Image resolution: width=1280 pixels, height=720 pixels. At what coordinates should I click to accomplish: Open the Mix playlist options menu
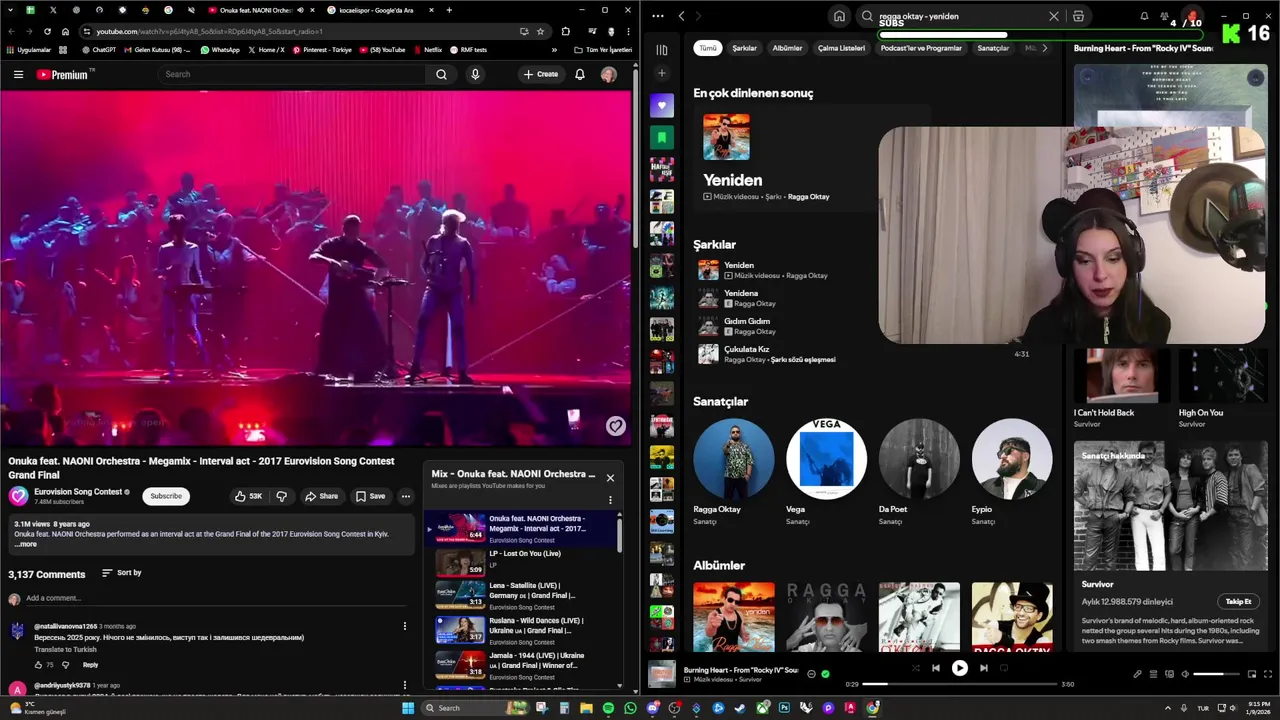[610, 500]
